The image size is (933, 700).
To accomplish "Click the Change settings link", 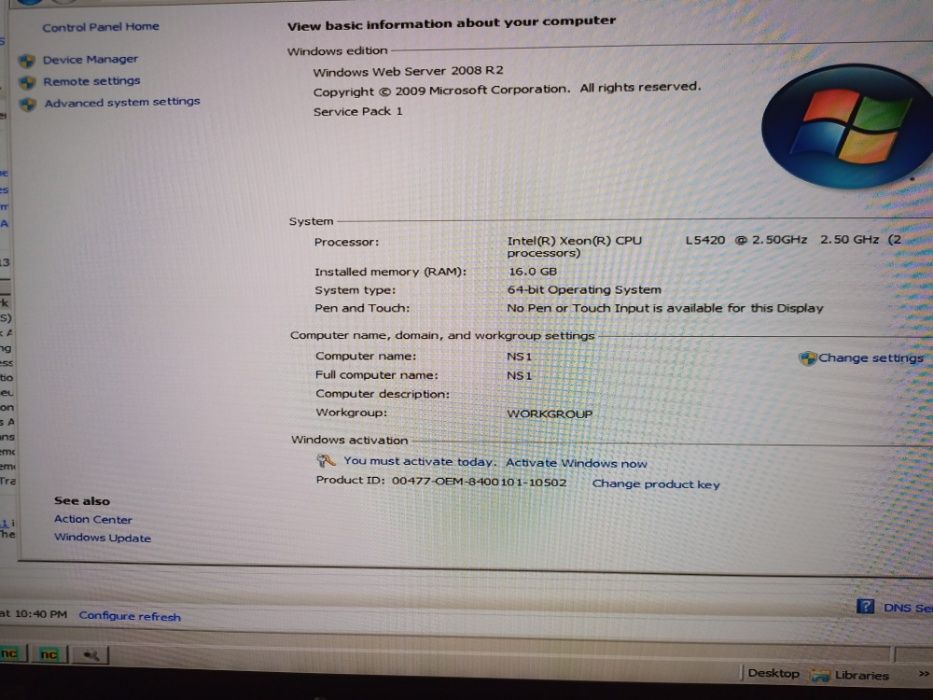I will tap(871, 358).
